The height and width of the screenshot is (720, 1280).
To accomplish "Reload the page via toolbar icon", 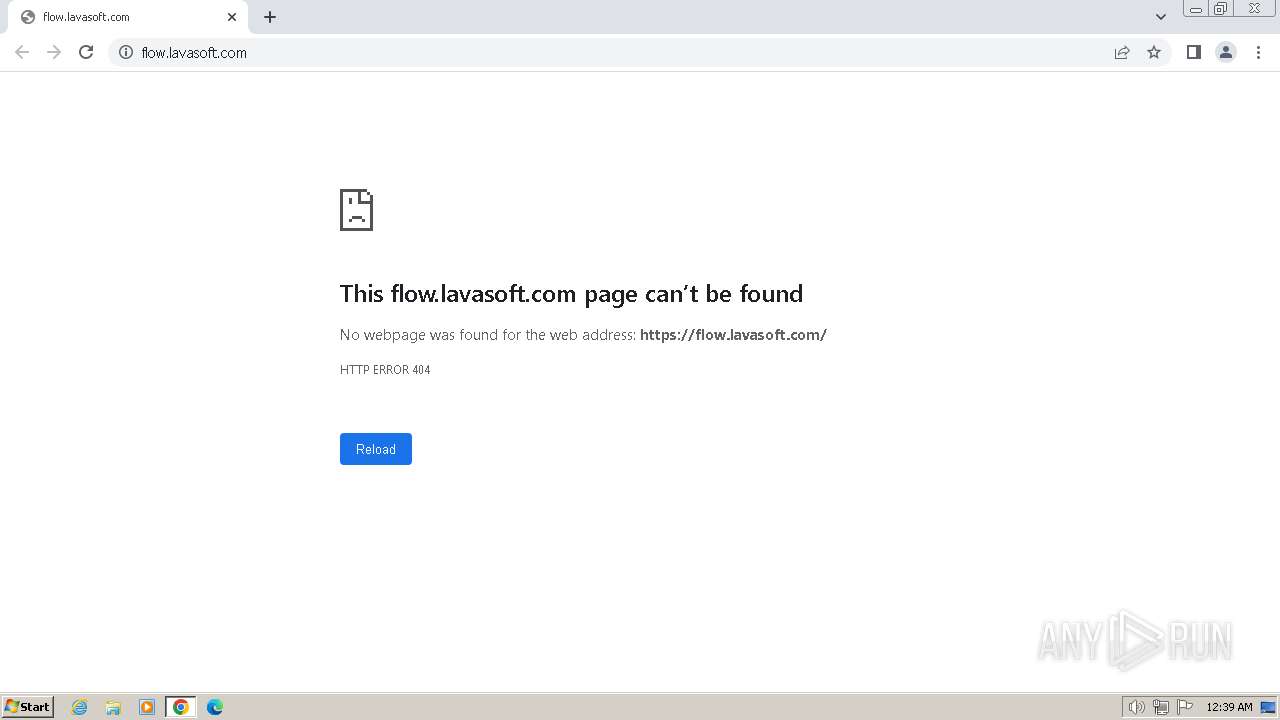I will (x=86, y=52).
